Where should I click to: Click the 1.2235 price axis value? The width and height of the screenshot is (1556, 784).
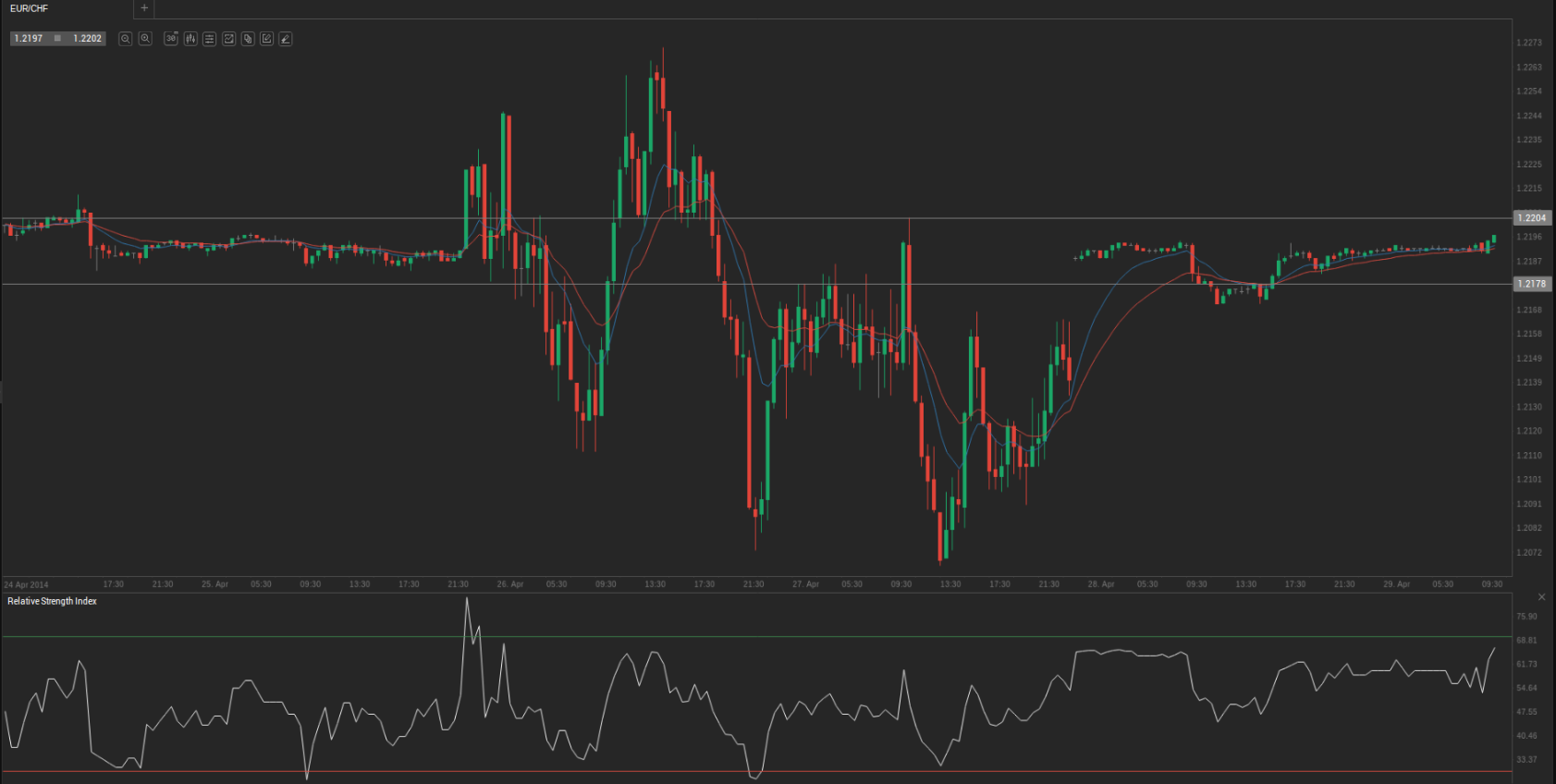(1529, 140)
